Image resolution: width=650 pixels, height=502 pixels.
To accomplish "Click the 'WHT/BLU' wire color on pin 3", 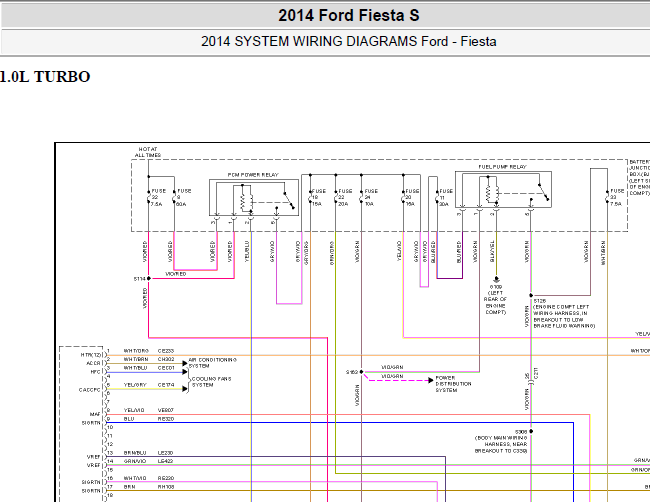I will point(135,368).
